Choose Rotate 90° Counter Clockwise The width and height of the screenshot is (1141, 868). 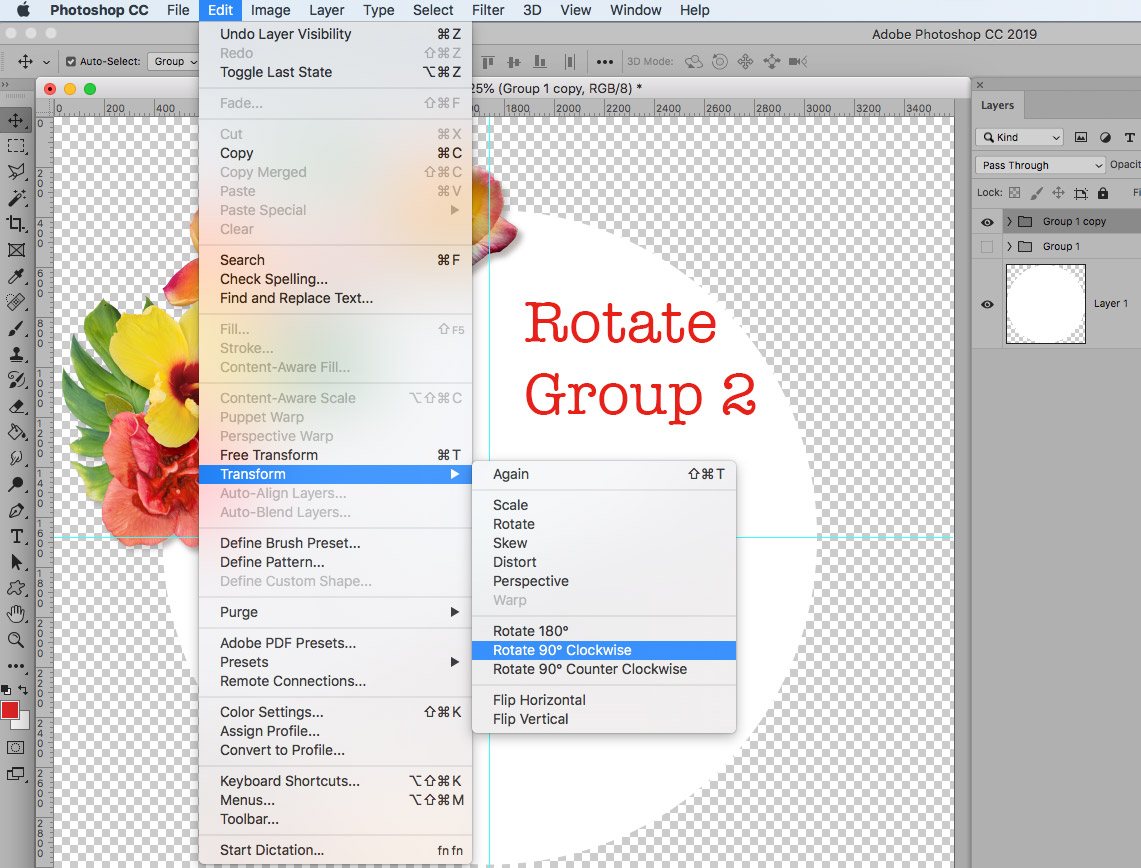604,669
